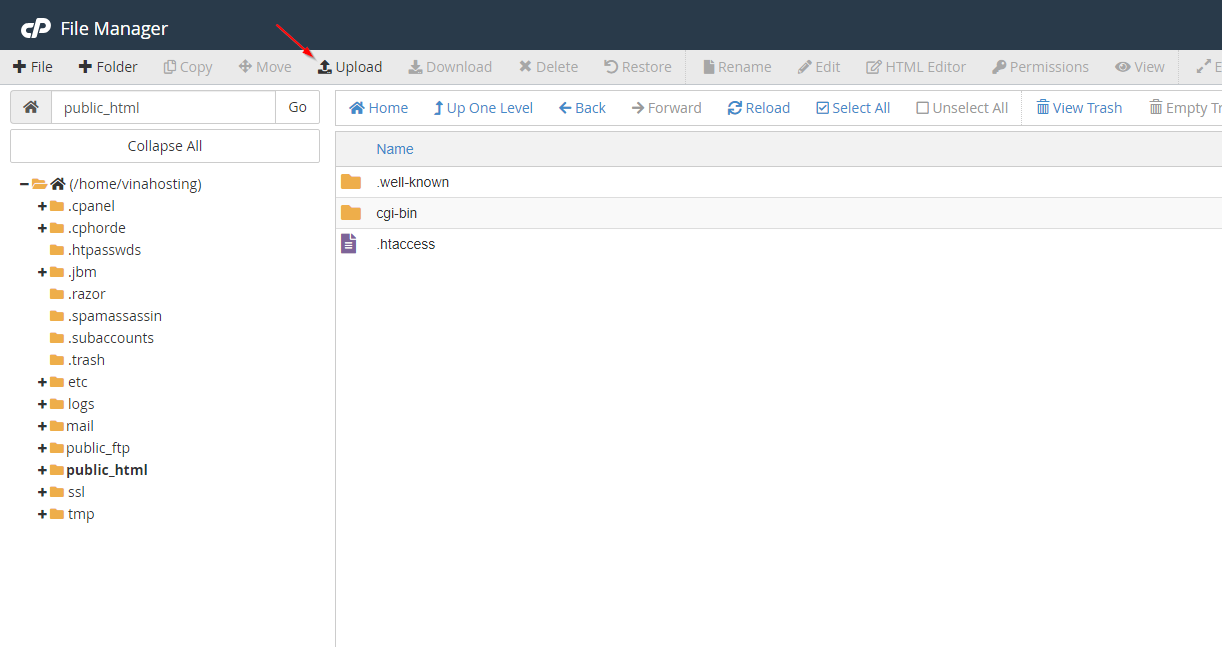This screenshot has width=1222, height=647.
Task: Expand the mail folder node
Action: (42, 426)
